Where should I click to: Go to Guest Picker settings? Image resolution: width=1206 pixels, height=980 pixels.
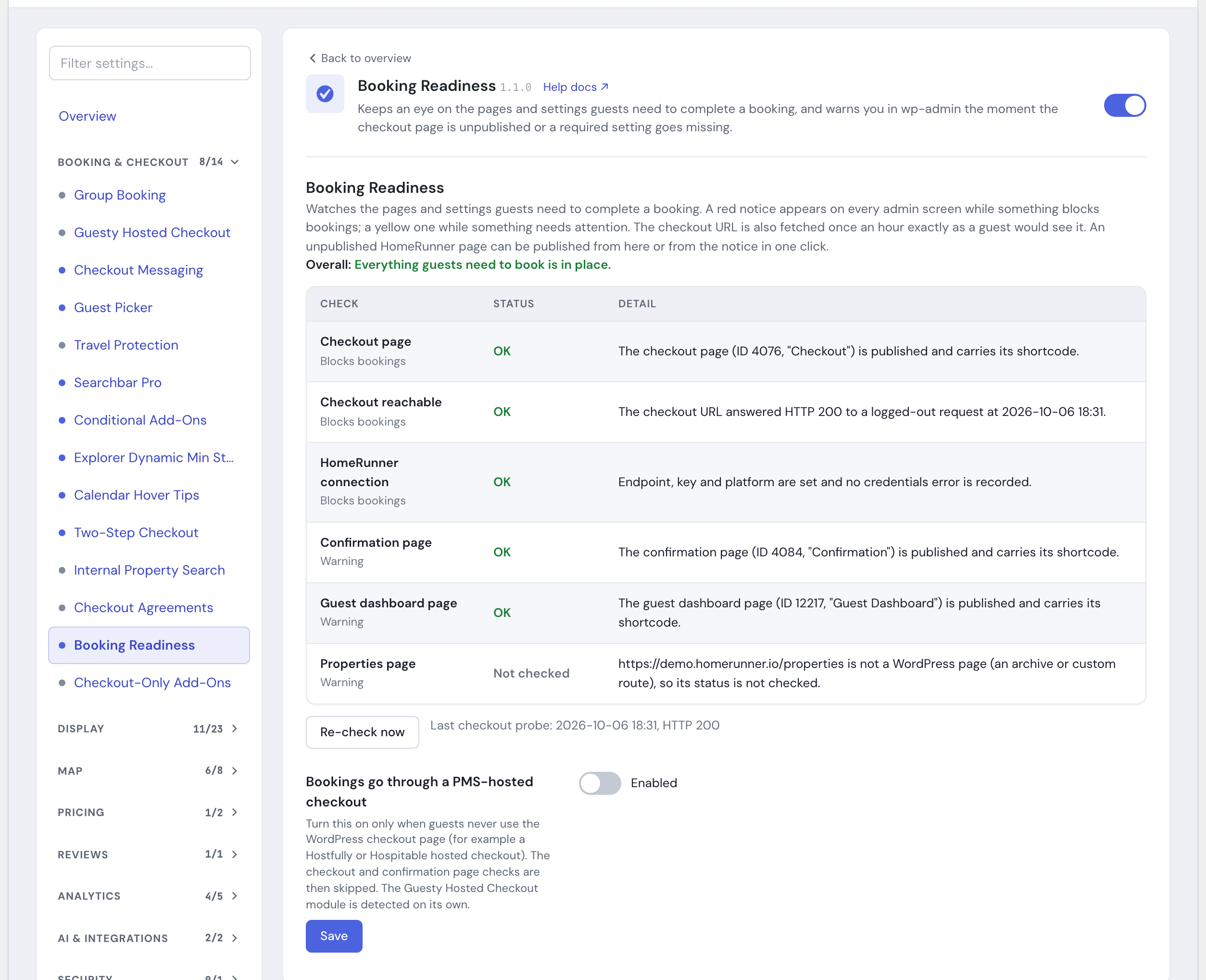(x=113, y=308)
